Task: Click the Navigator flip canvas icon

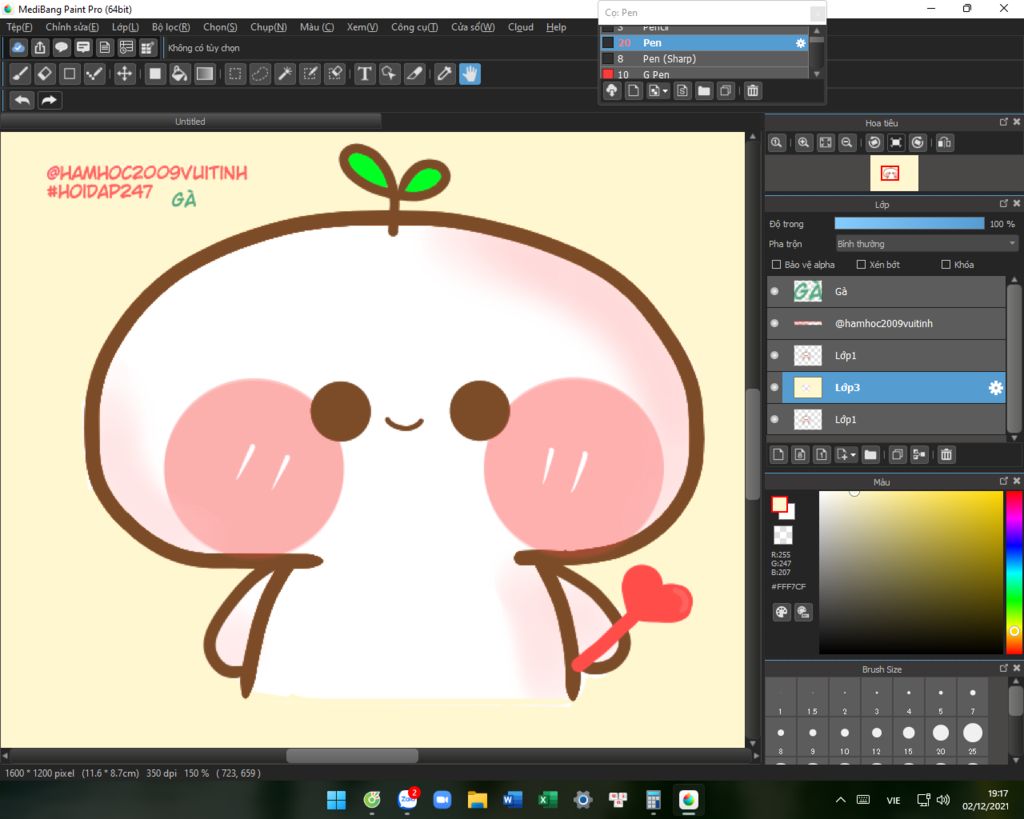Action: (944, 142)
